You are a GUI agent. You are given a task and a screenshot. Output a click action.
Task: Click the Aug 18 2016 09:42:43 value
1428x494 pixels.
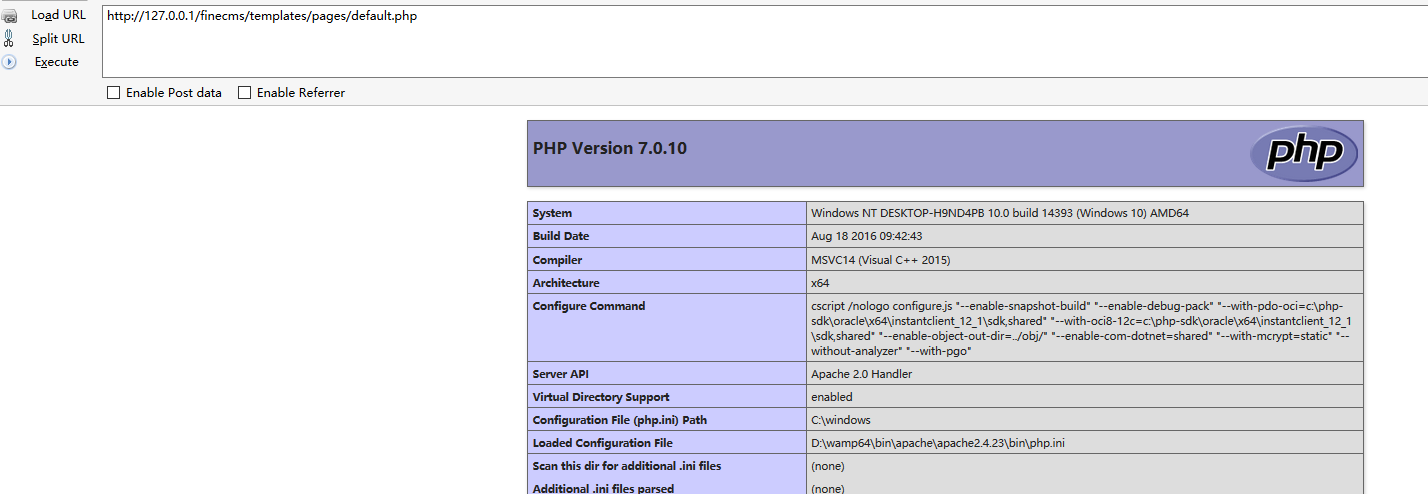[x=867, y=236]
